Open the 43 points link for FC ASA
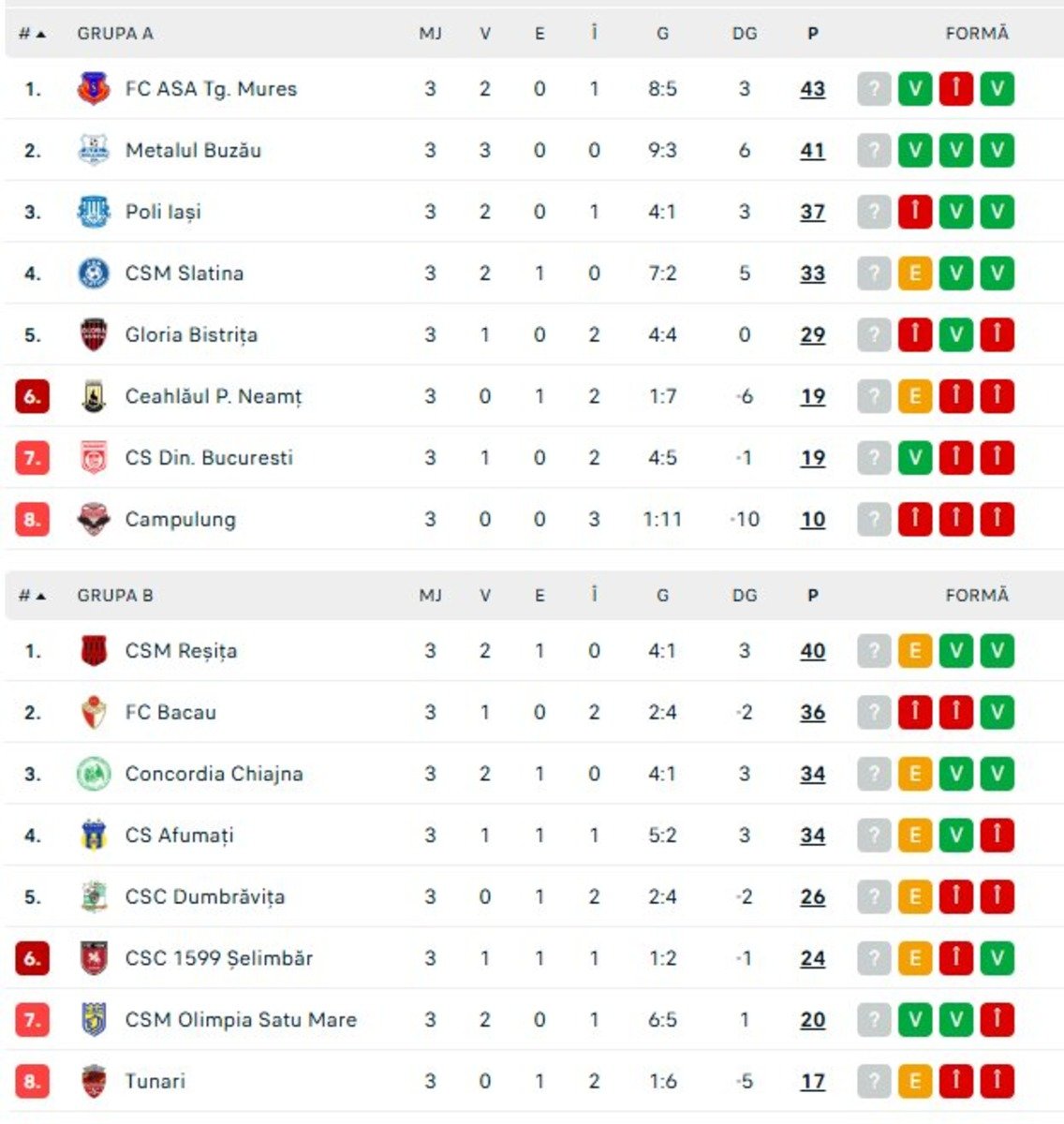The width and height of the screenshot is (1064, 1124). (x=811, y=89)
